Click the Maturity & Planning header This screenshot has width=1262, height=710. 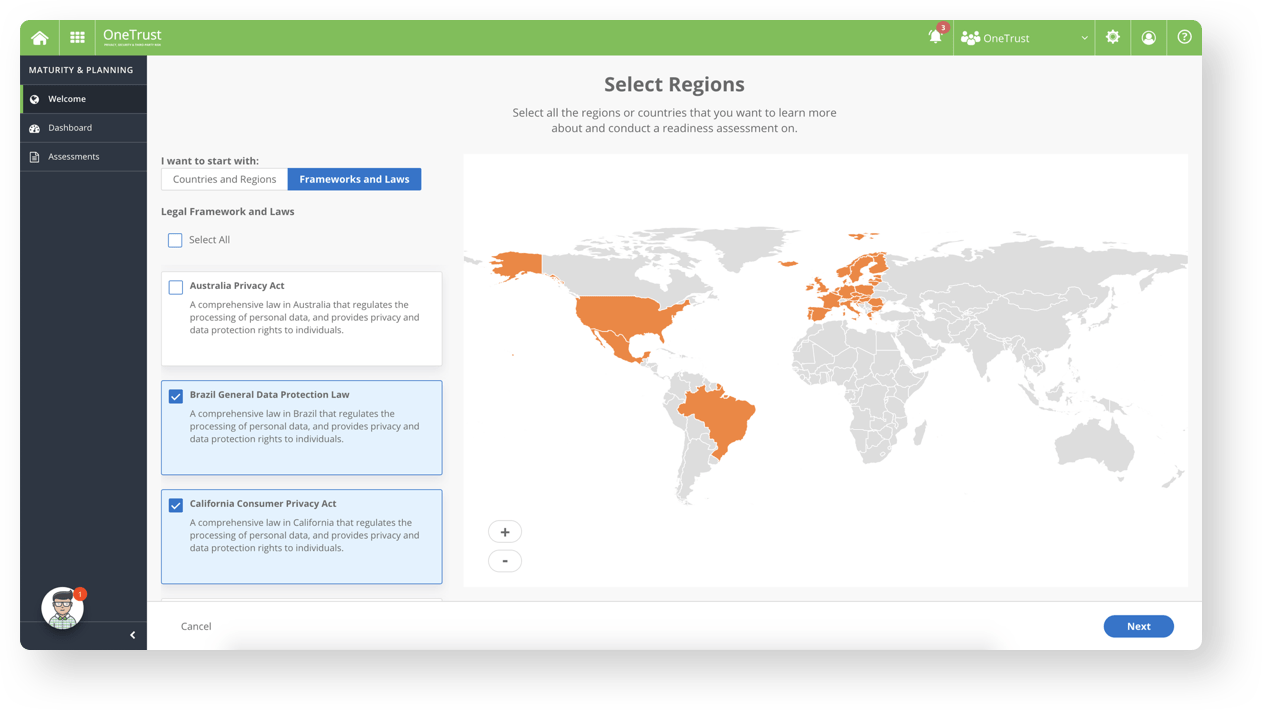[81, 70]
